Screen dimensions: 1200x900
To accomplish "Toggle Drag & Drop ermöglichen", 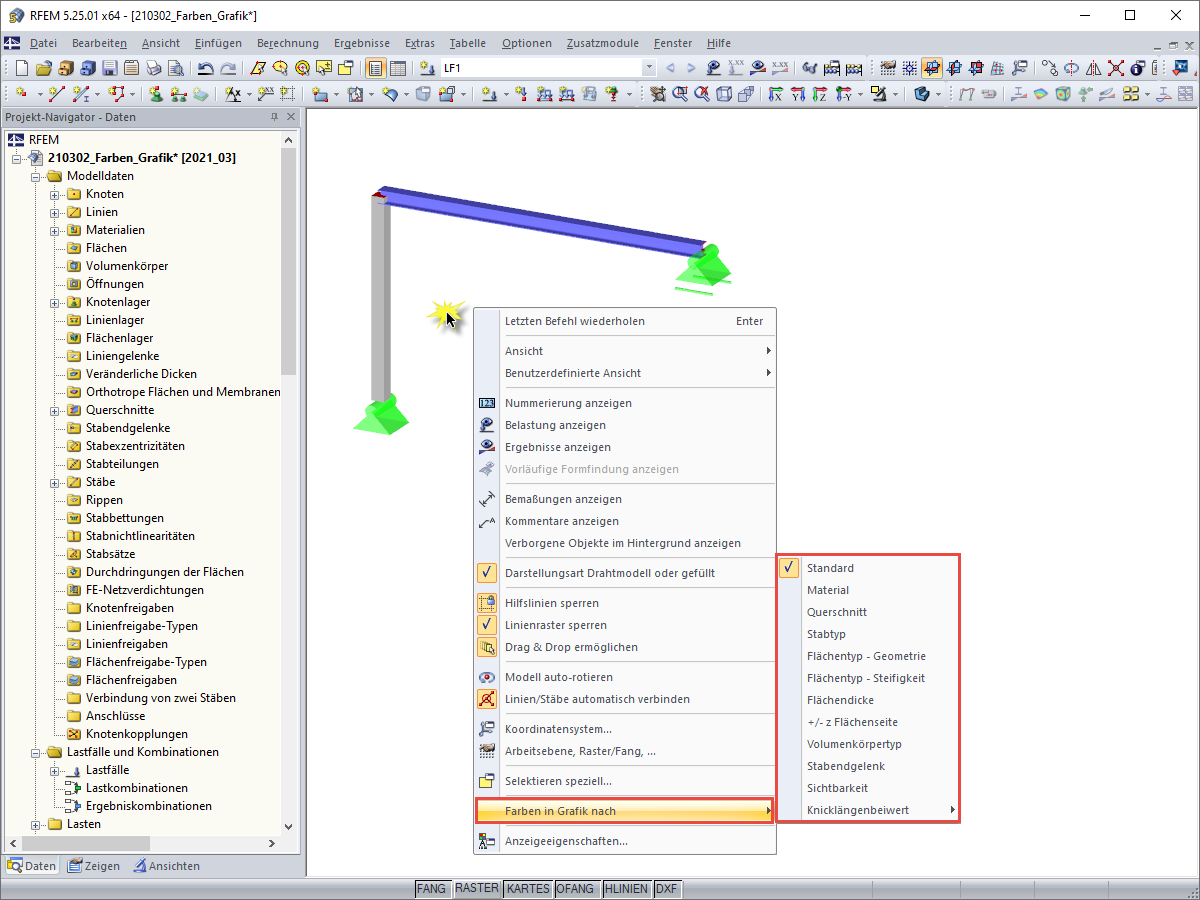I will (x=624, y=647).
